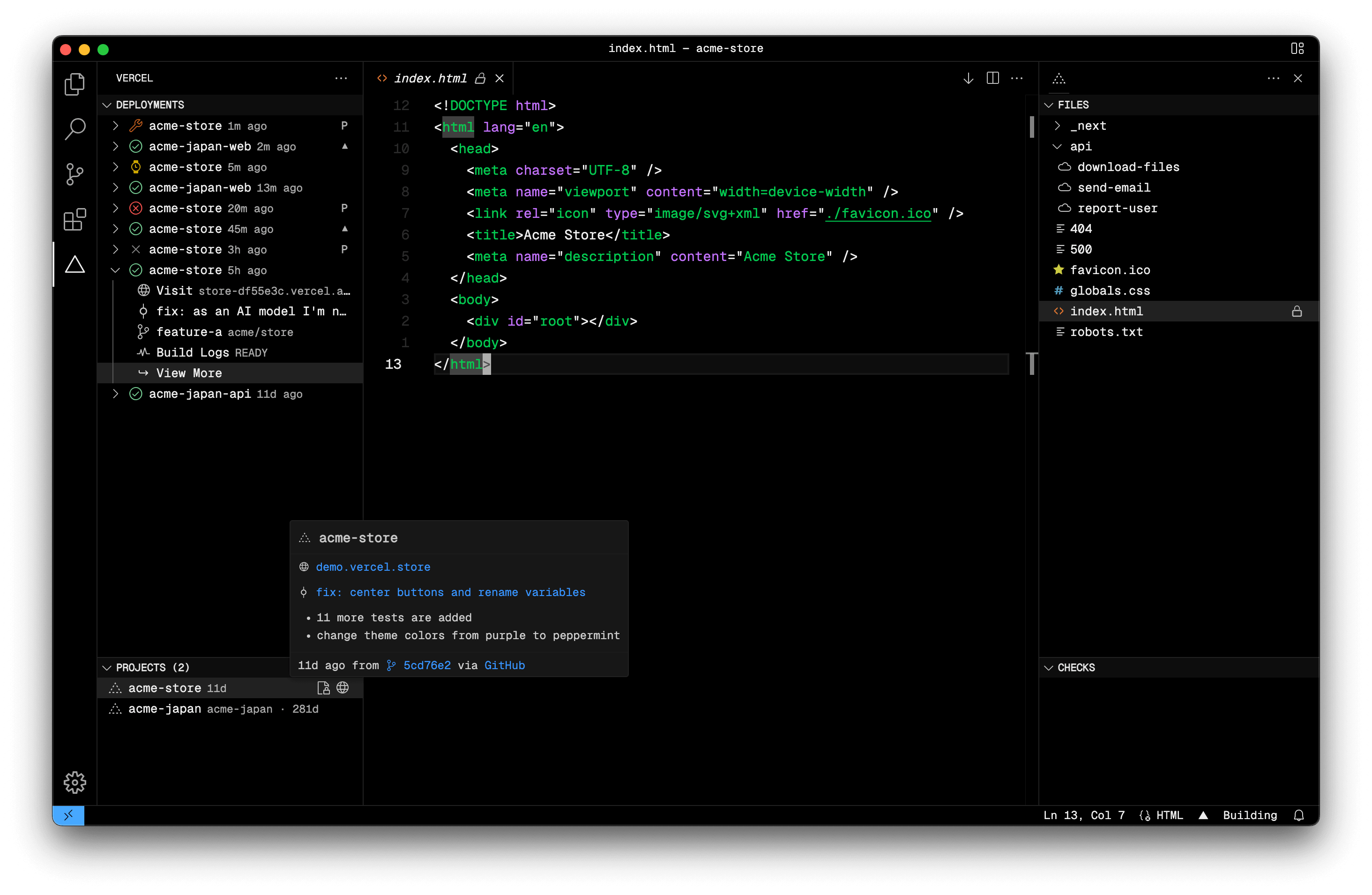Select the feature-a acme/store branch item

click(x=231, y=332)
